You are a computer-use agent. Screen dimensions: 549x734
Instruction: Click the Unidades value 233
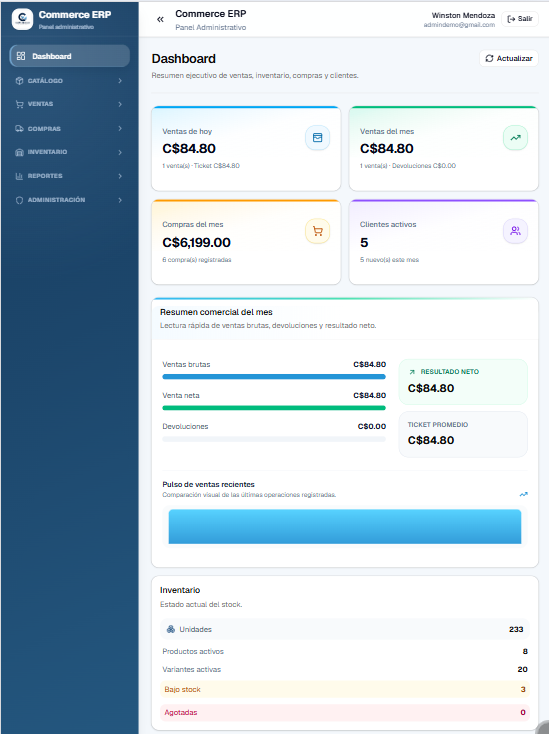[x=516, y=630]
